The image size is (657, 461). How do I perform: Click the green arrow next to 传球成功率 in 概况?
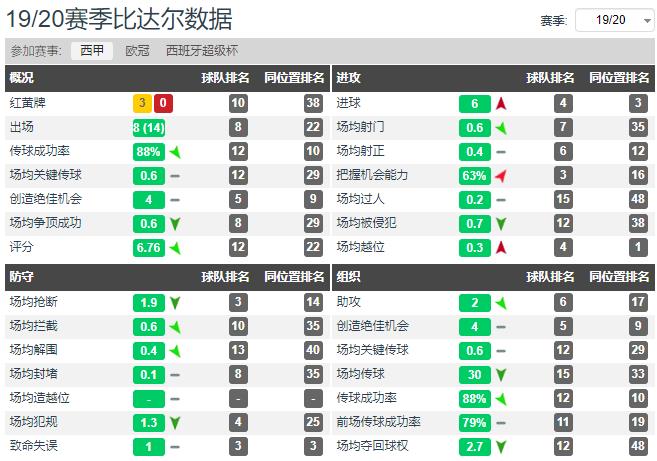[x=175, y=152]
